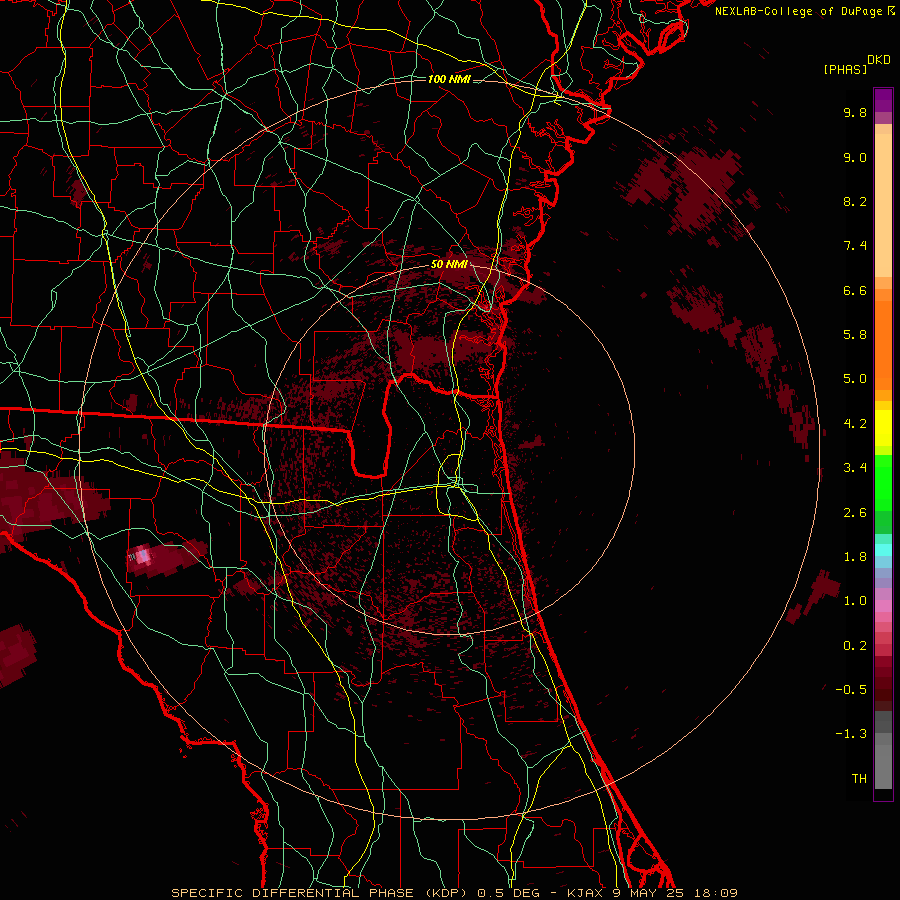This screenshot has height=900, width=900.
Task: Click the 0.2 scale value
Action: coord(855,646)
